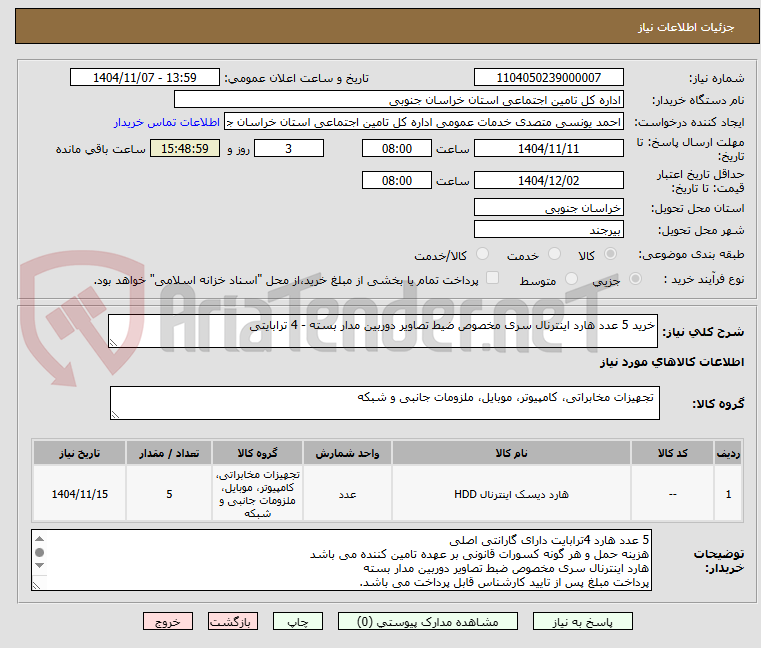Click the شرح کلی نیاز text area
The width and height of the screenshot is (761, 648).
382,331
